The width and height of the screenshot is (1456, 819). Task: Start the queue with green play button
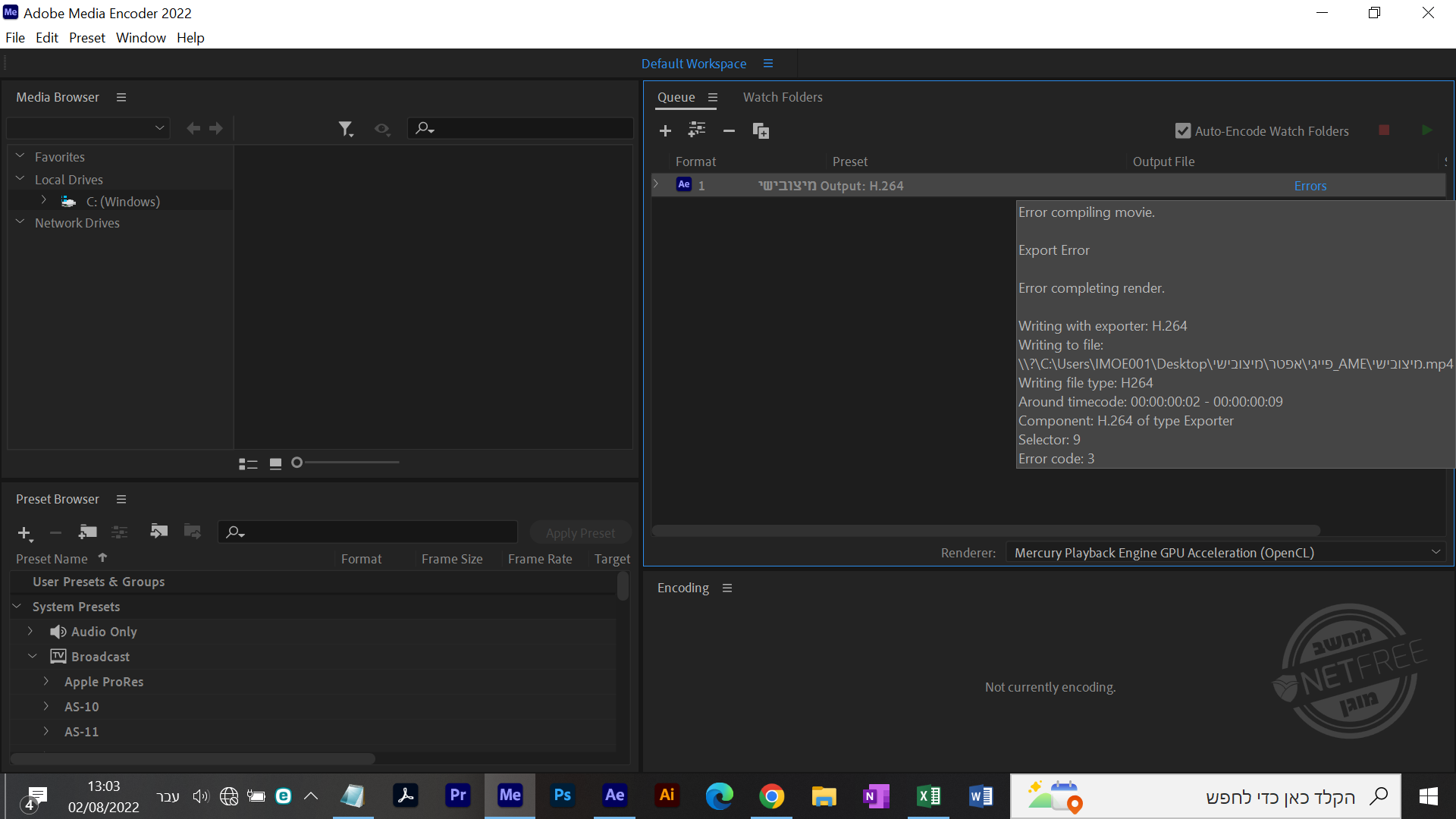[x=1426, y=130]
